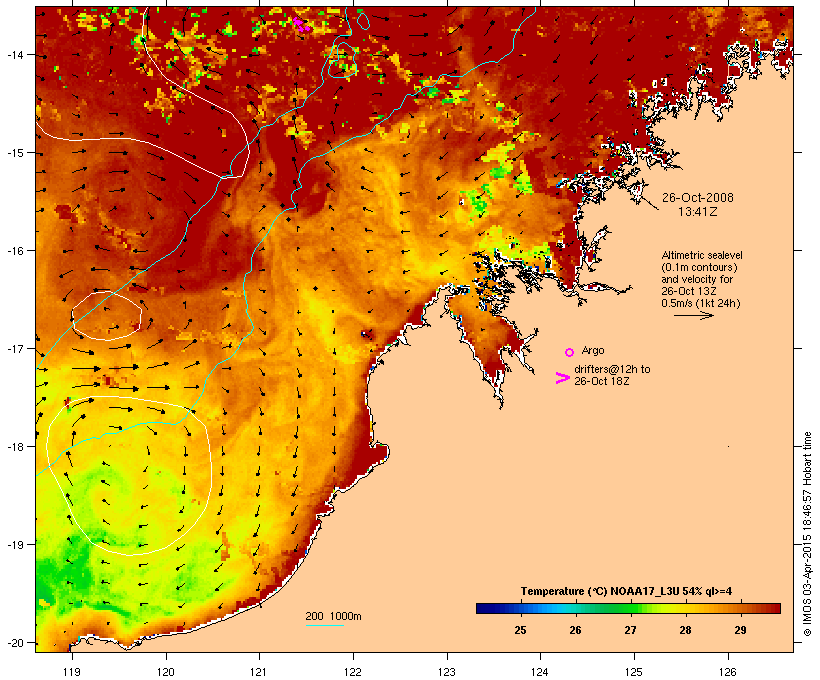Click the colorbar tick label 29

[x=740, y=630]
